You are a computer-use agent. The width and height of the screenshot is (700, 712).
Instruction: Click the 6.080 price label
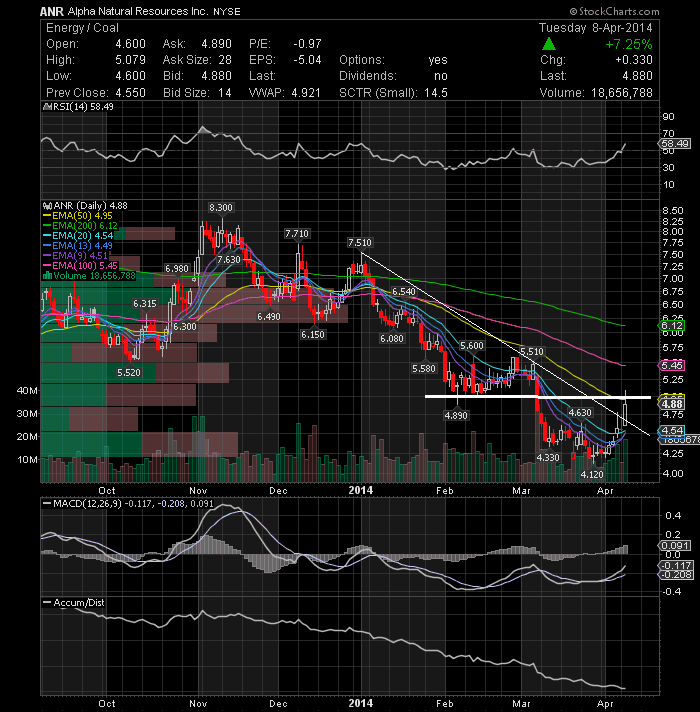coord(391,338)
